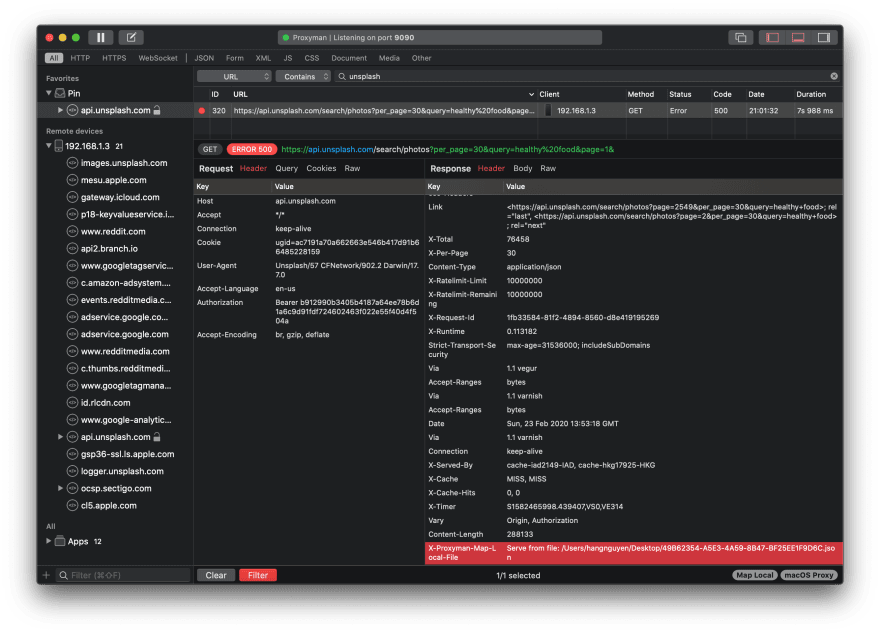
Task: Select events.redditmedia domain
Action: tap(126, 300)
